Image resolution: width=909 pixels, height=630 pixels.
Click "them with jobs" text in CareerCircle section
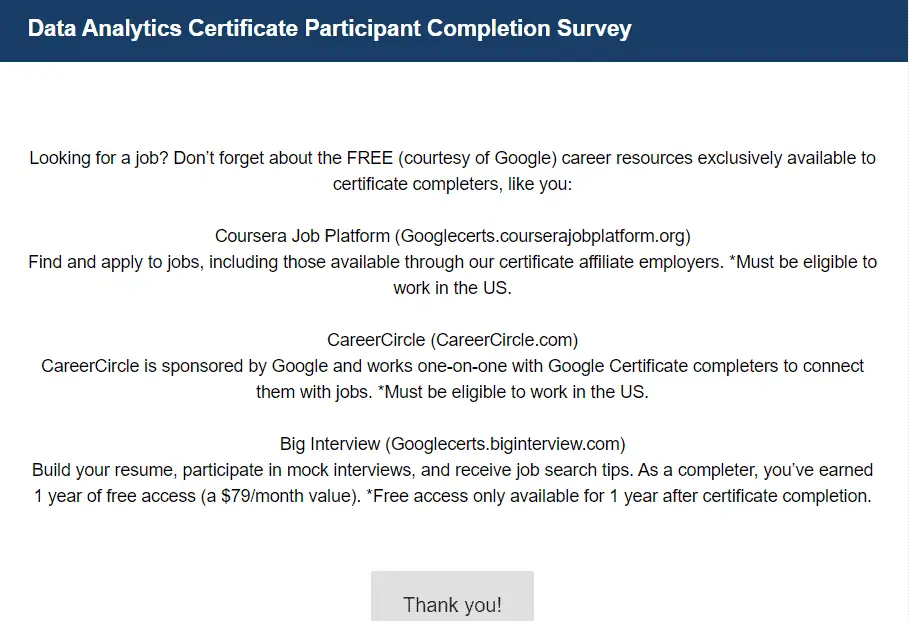click(x=313, y=392)
